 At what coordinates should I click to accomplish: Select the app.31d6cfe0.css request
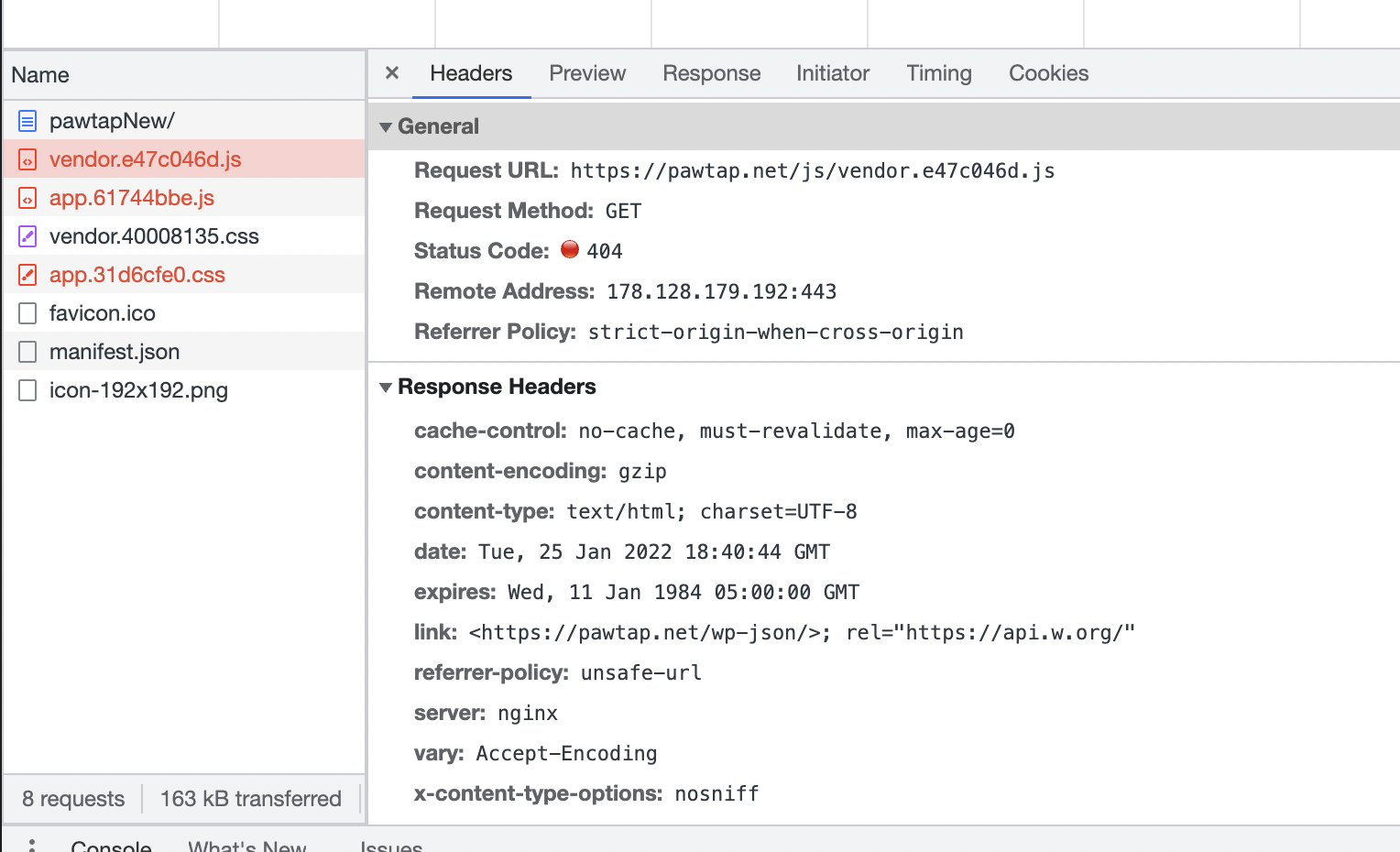click(183, 275)
